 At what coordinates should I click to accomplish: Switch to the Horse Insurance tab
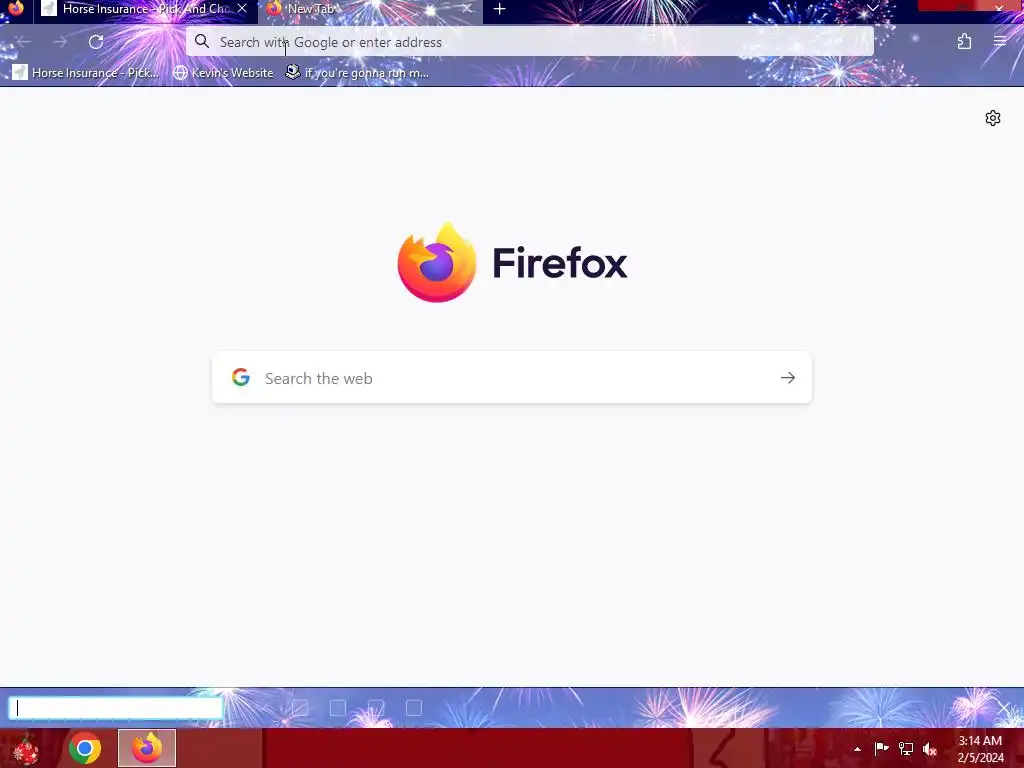point(145,9)
